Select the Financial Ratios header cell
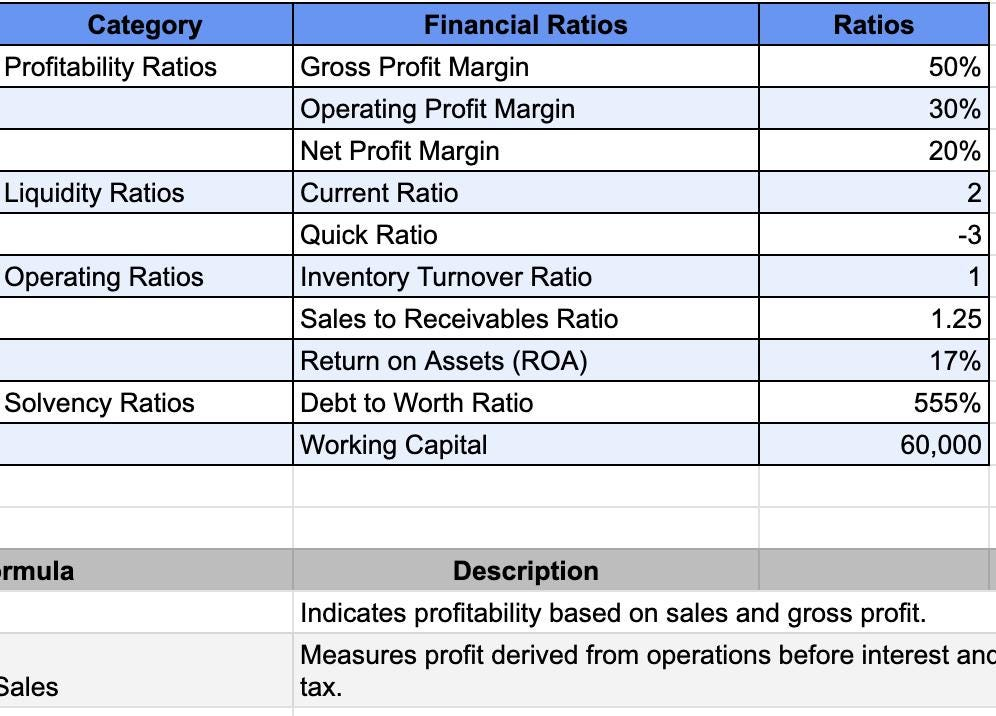This screenshot has height=716, width=996. point(525,25)
